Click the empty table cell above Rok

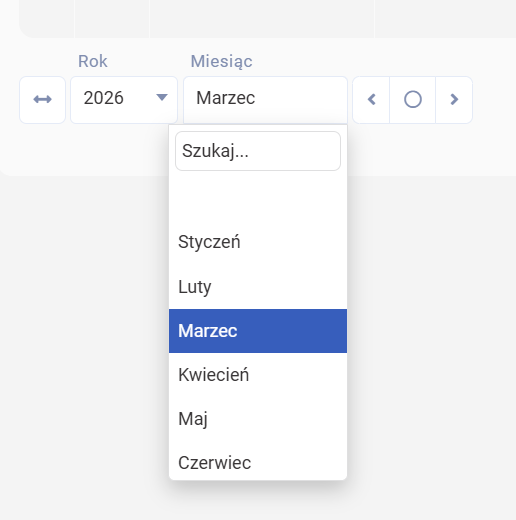pos(112,17)
